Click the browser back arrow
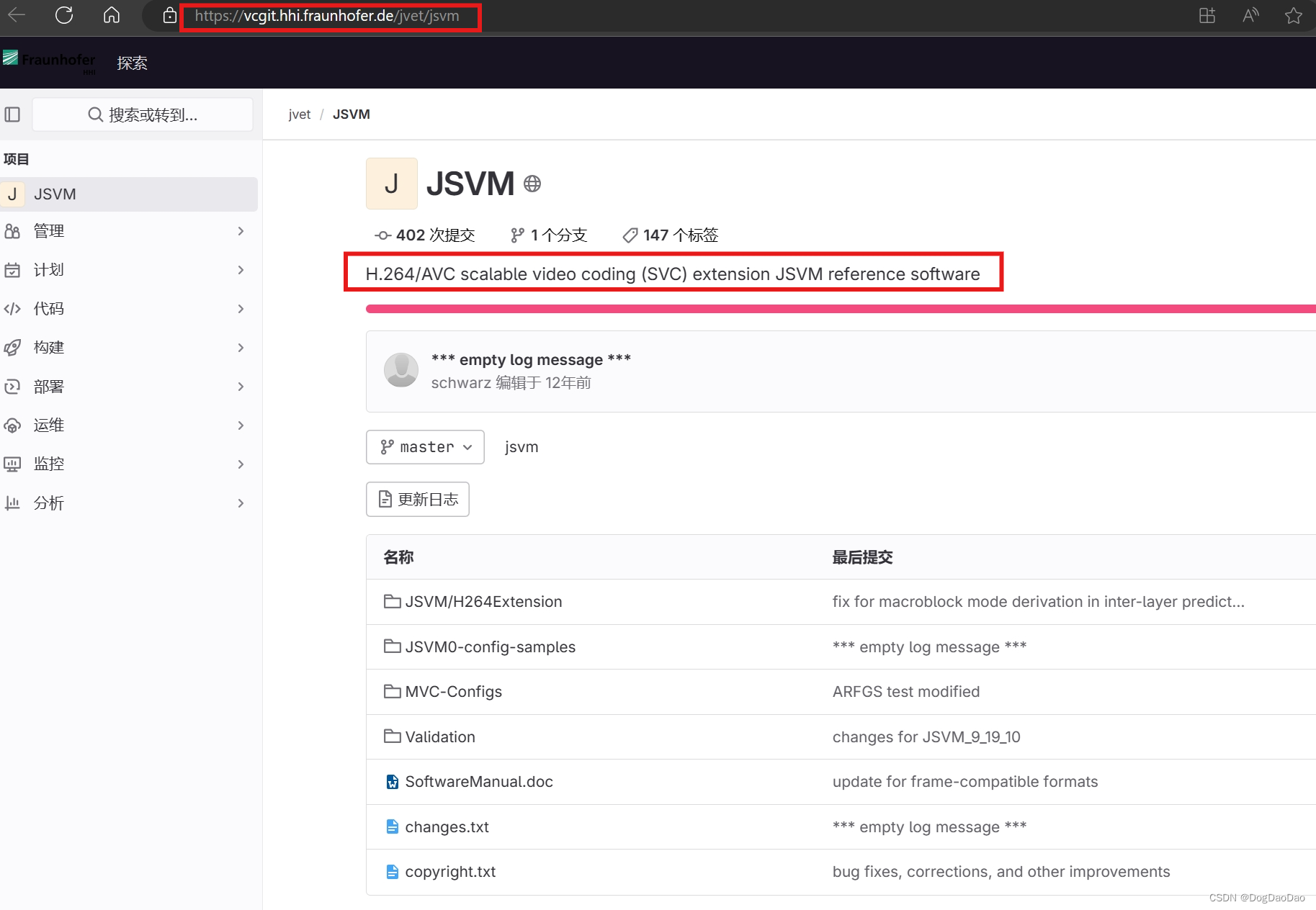 pos(17,15)
